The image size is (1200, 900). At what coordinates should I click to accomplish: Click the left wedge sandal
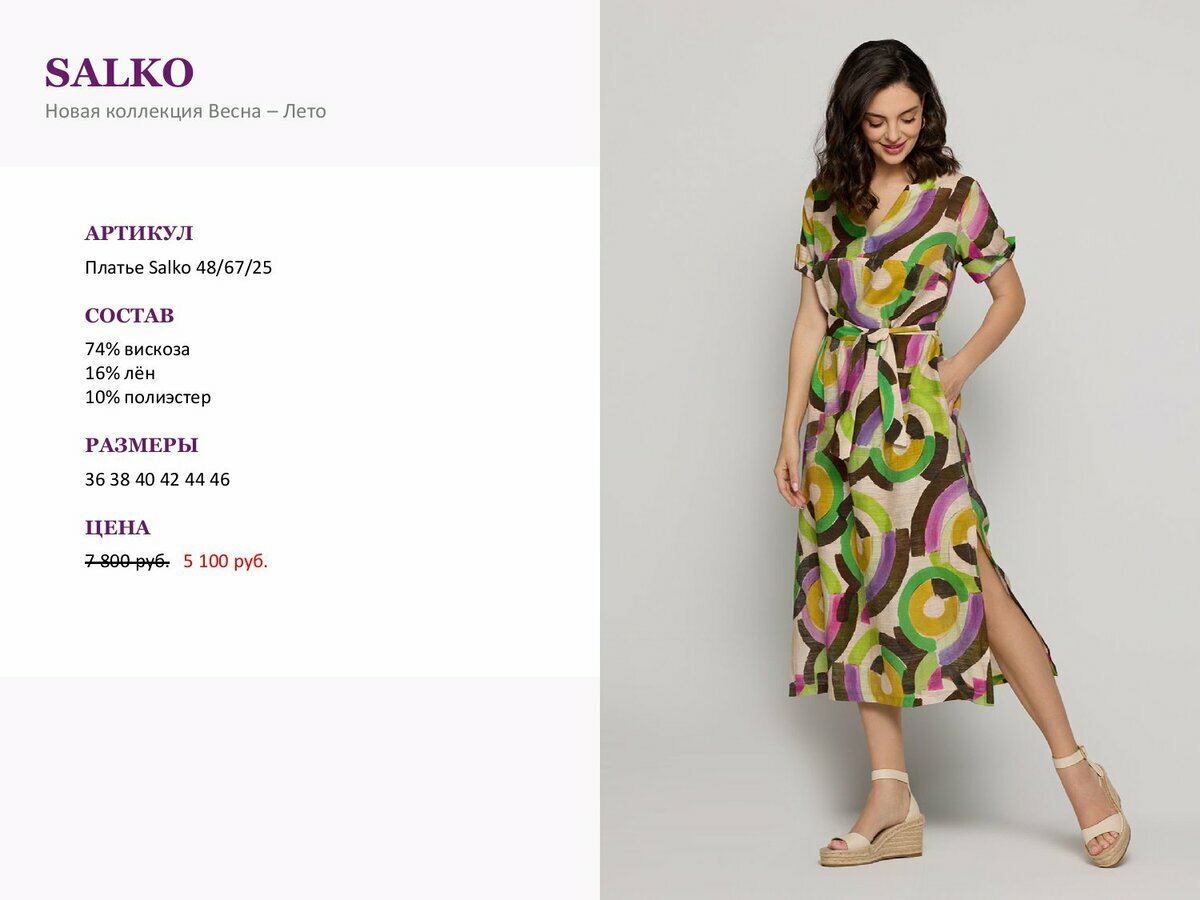873,818
